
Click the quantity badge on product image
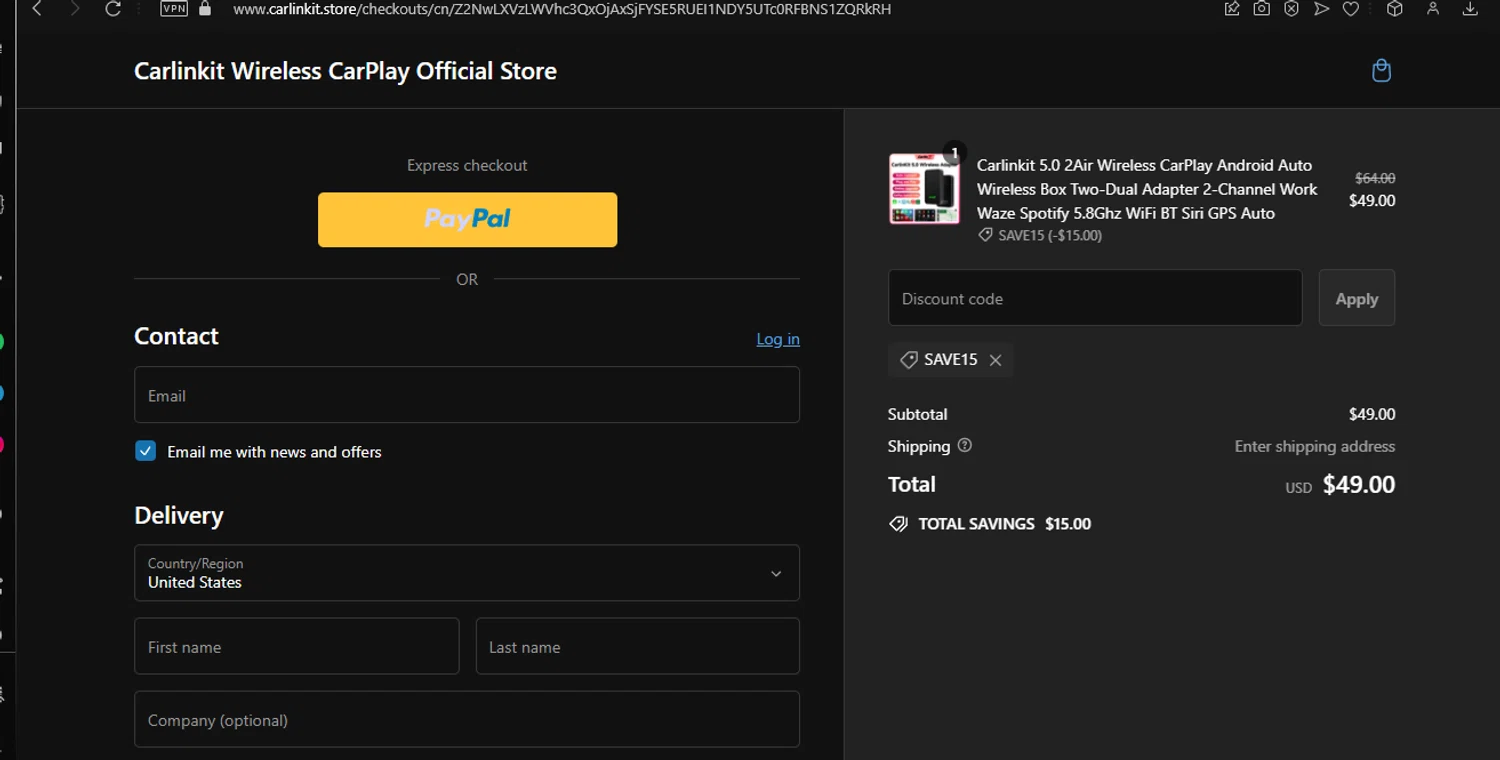[954, 153]
